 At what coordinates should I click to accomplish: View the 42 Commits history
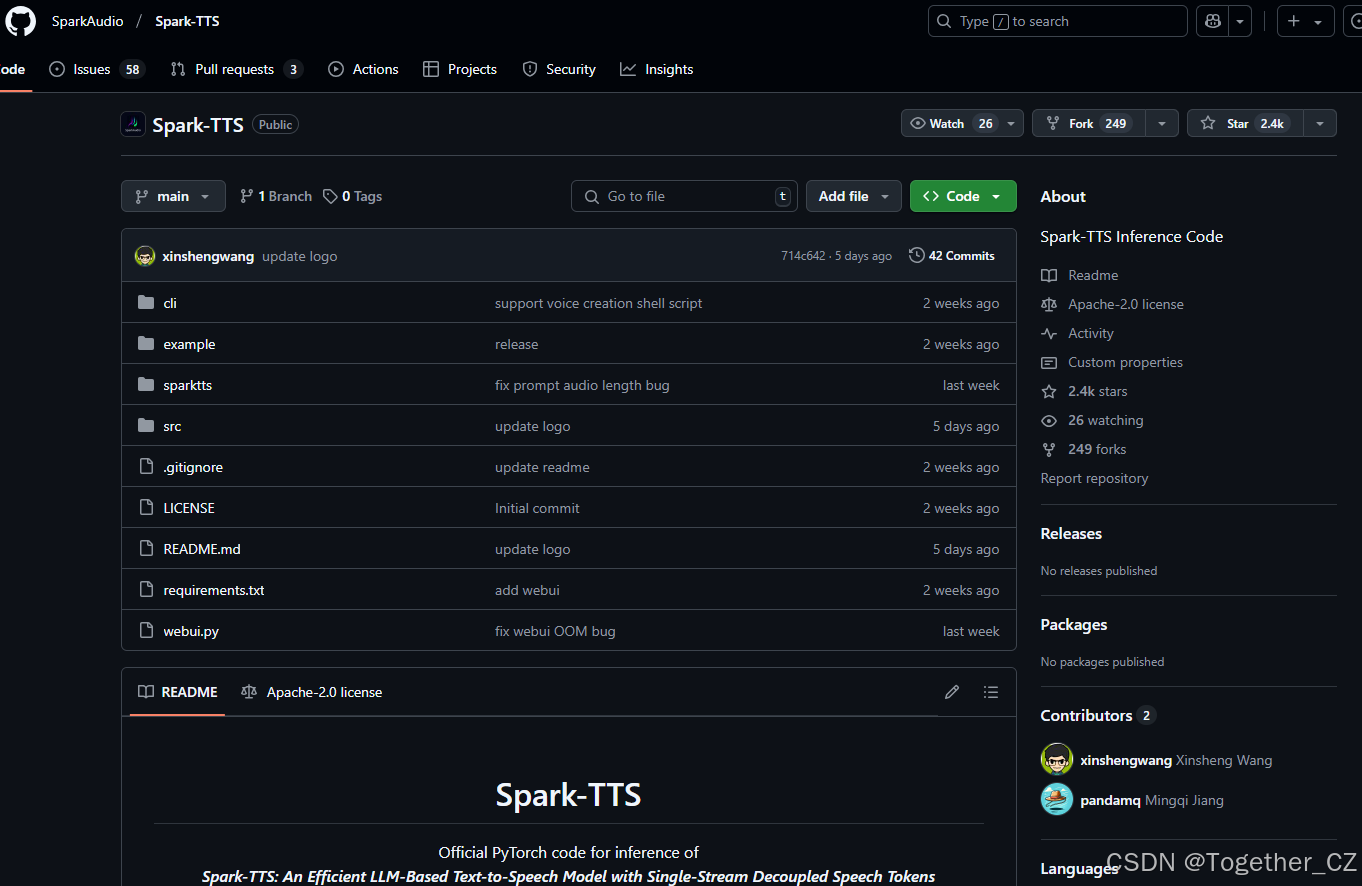952,256
